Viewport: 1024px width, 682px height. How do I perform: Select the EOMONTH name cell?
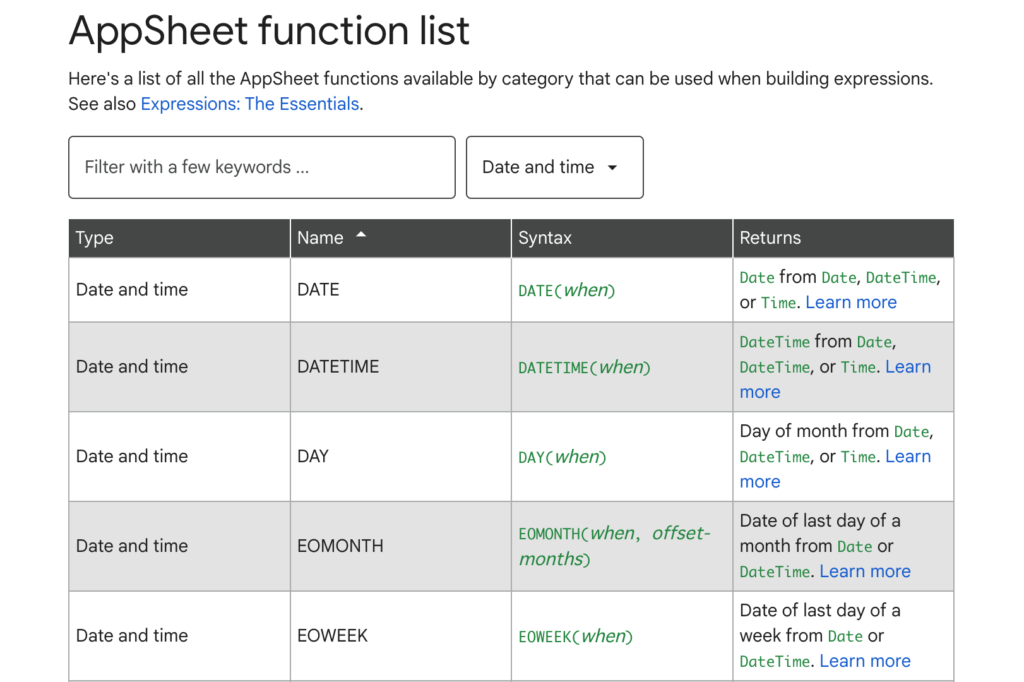pos(401,546)
